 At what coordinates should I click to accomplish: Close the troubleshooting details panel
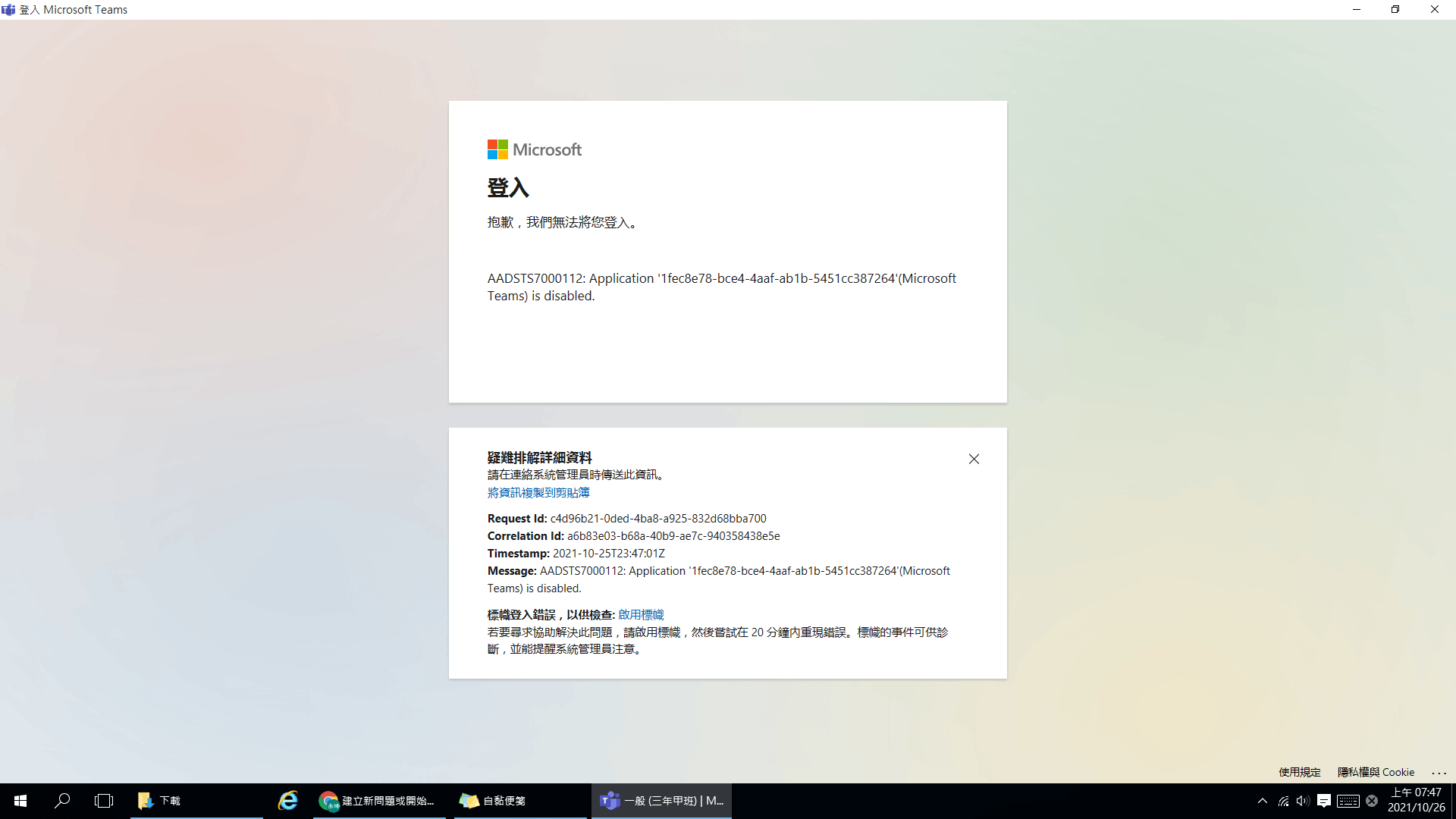(974, 459)
